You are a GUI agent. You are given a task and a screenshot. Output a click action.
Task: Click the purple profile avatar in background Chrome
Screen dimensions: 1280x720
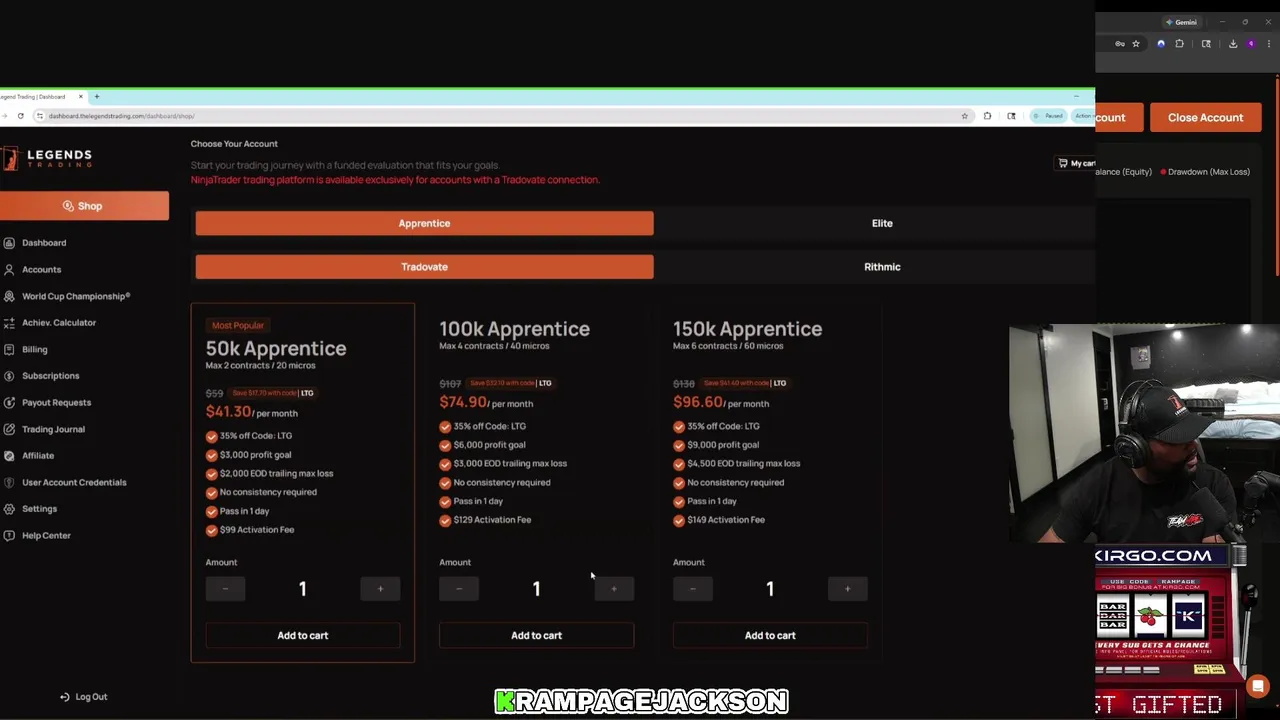(1251, 44)
